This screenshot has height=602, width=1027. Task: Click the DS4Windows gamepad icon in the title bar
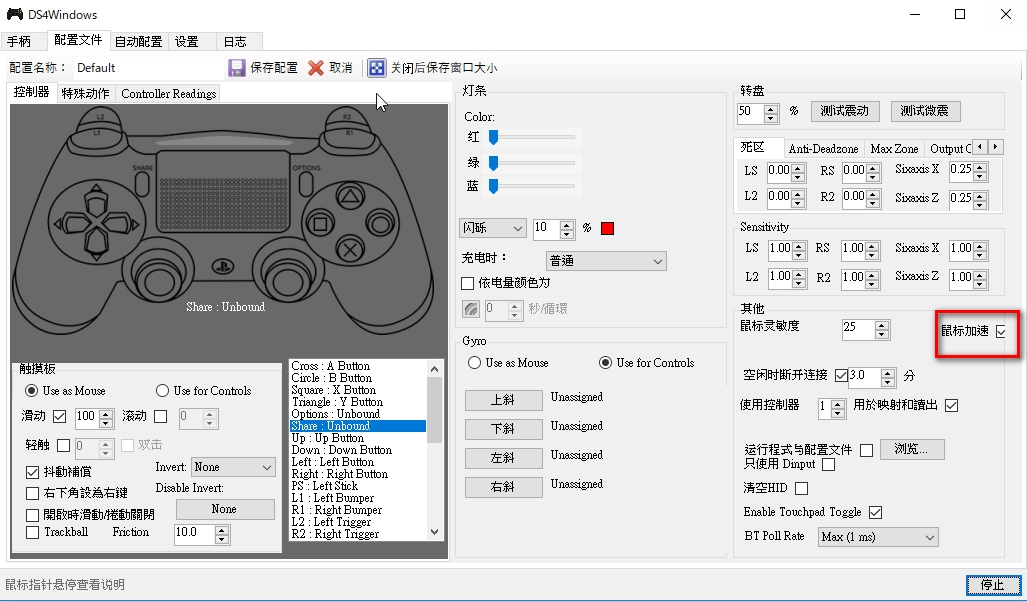[x=16, y=14]
